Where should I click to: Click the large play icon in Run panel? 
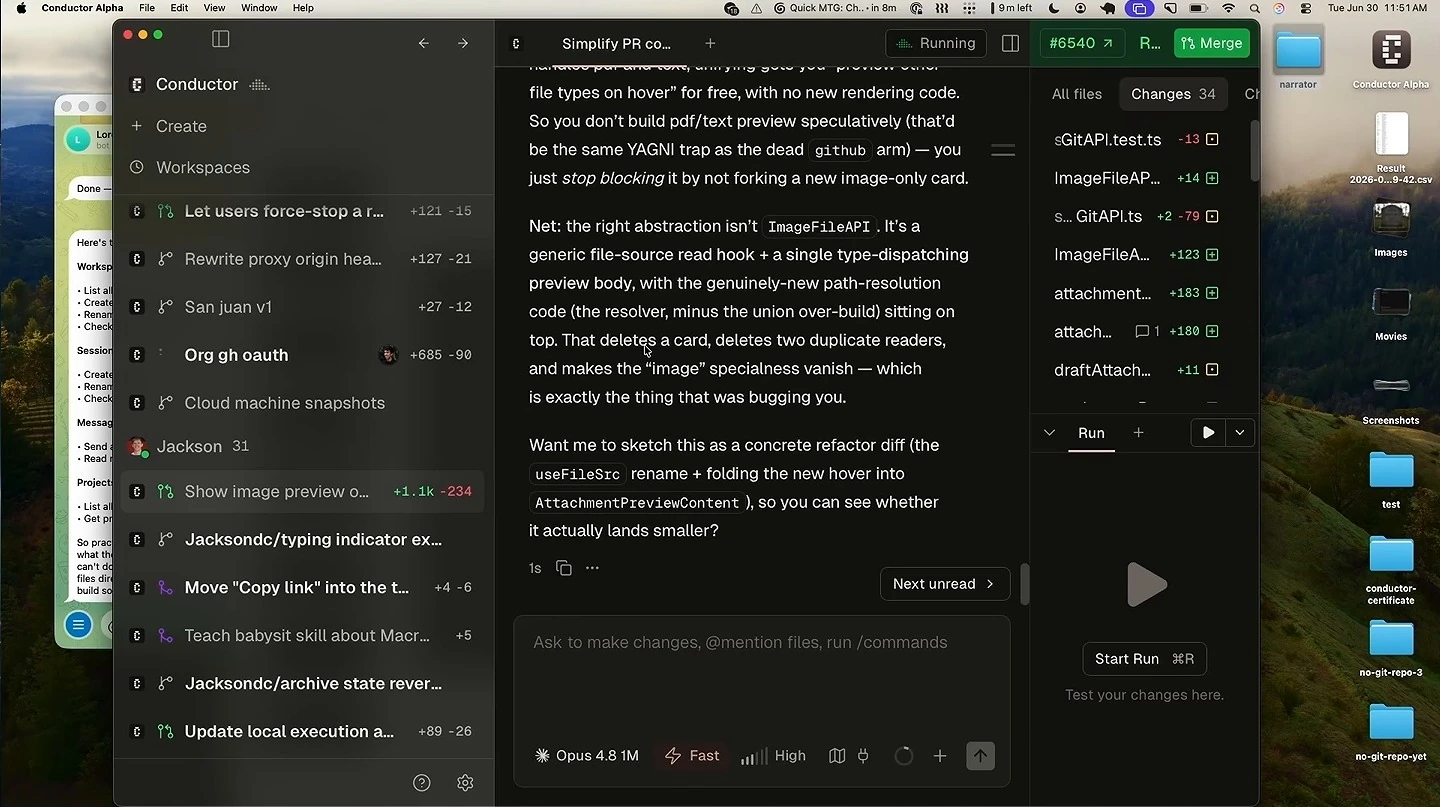pyautogui.click(x=1145, y=585)
